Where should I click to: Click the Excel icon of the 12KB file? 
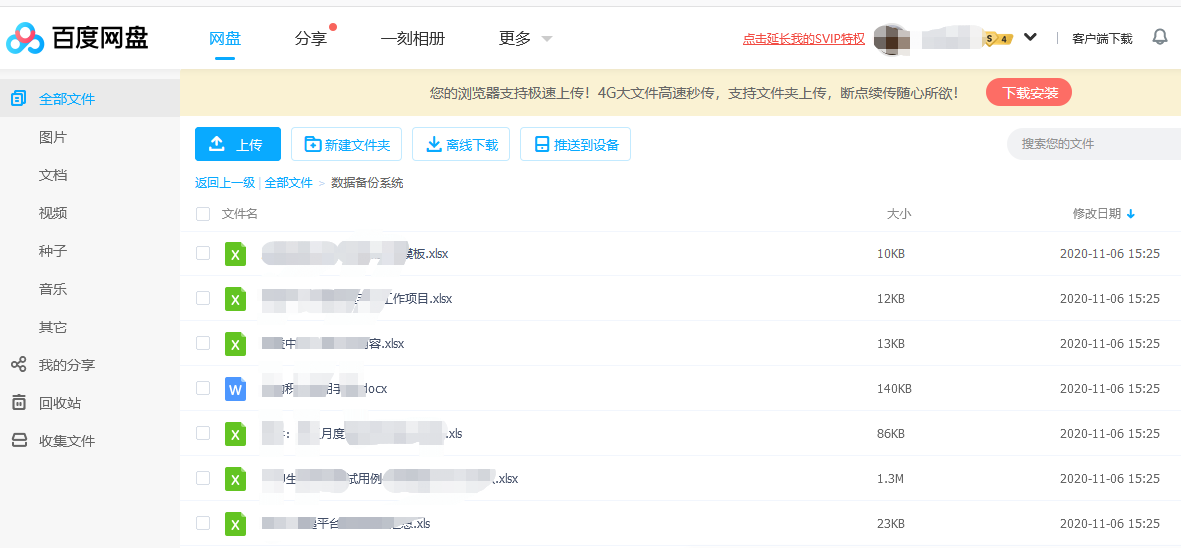(236, 299)
